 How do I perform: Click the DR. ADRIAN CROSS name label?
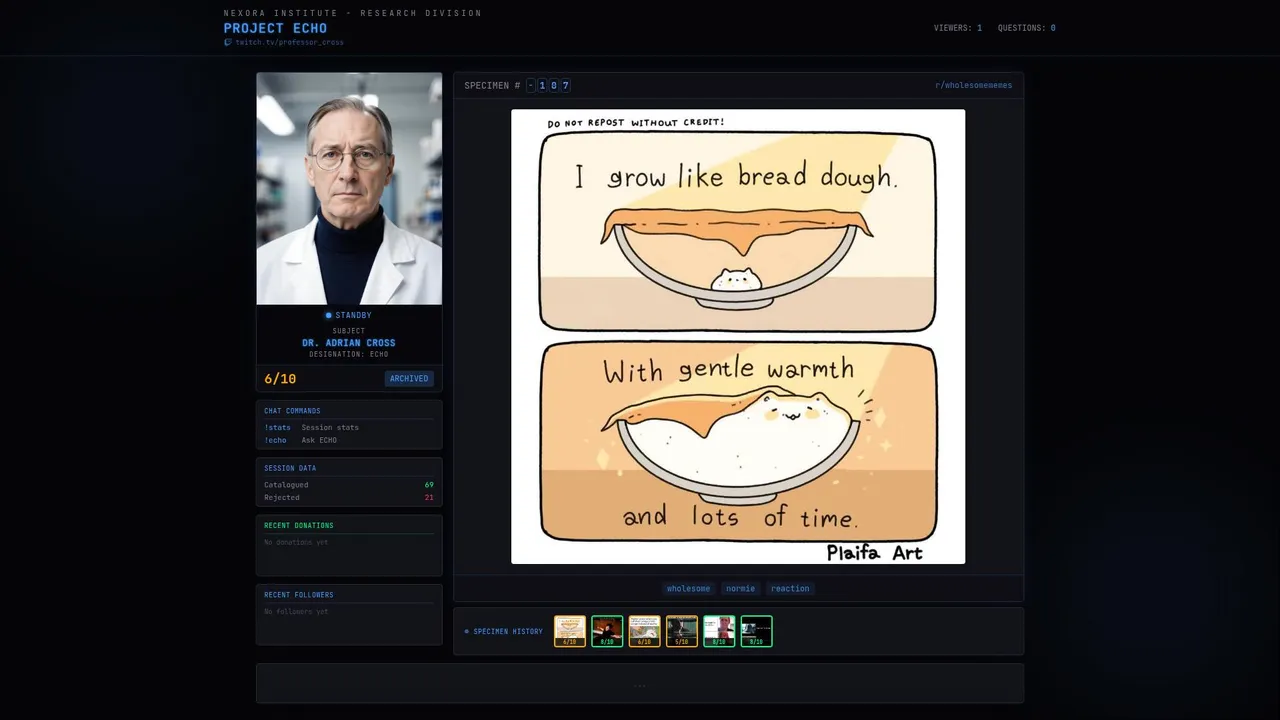point(349,343)
